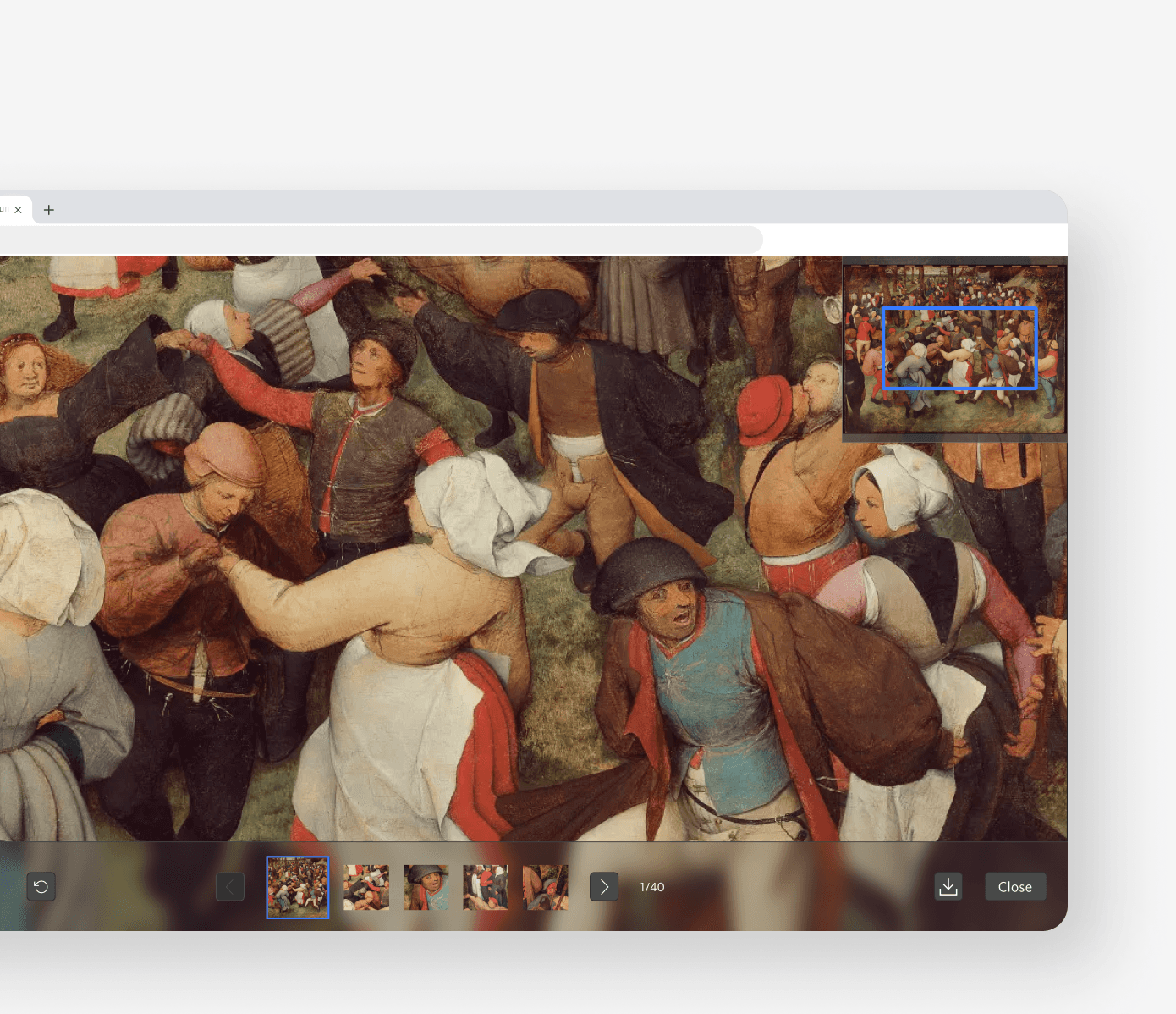Click the painting overview minimap
Screen dimensions: 1176x1014
[x=954, y=349]
